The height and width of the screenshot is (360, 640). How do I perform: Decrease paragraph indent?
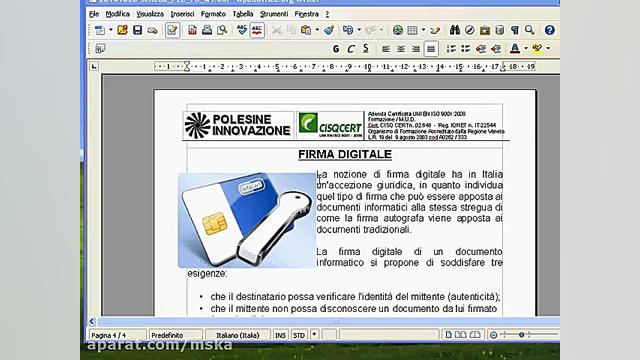[x=481, y=49]
